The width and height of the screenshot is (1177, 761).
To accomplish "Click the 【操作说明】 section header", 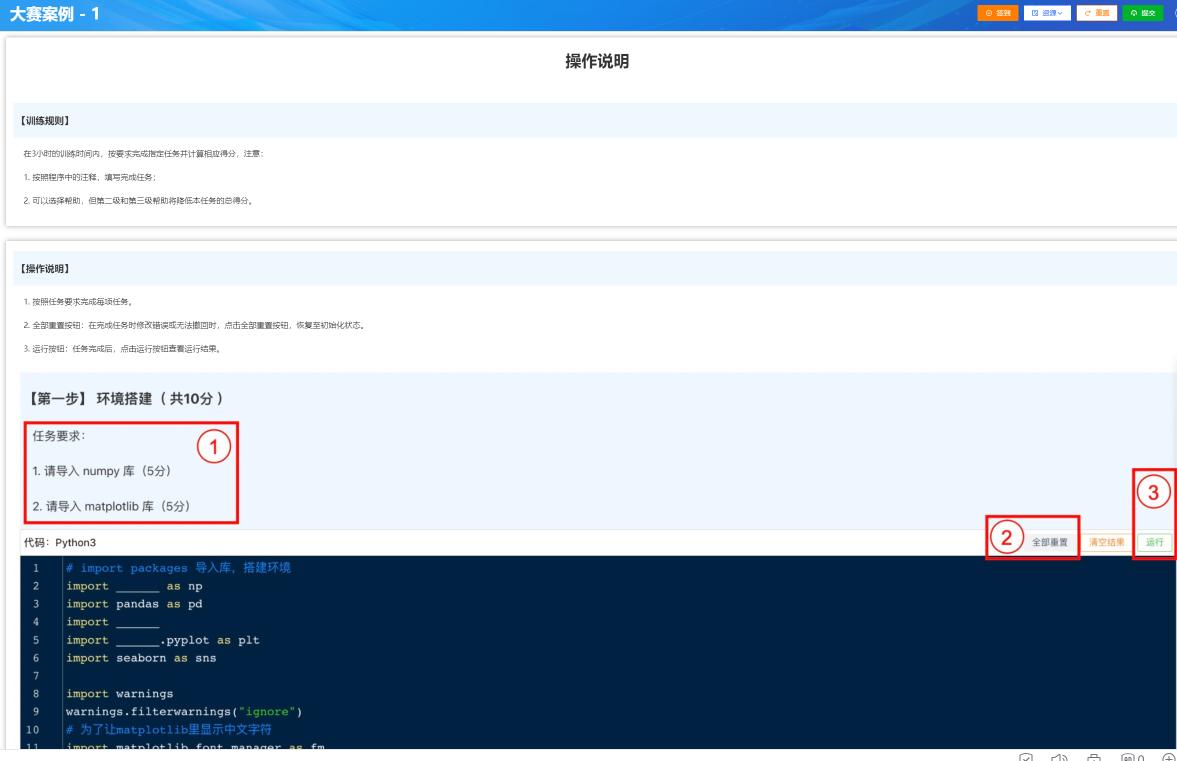I will (x=45, y=269).
